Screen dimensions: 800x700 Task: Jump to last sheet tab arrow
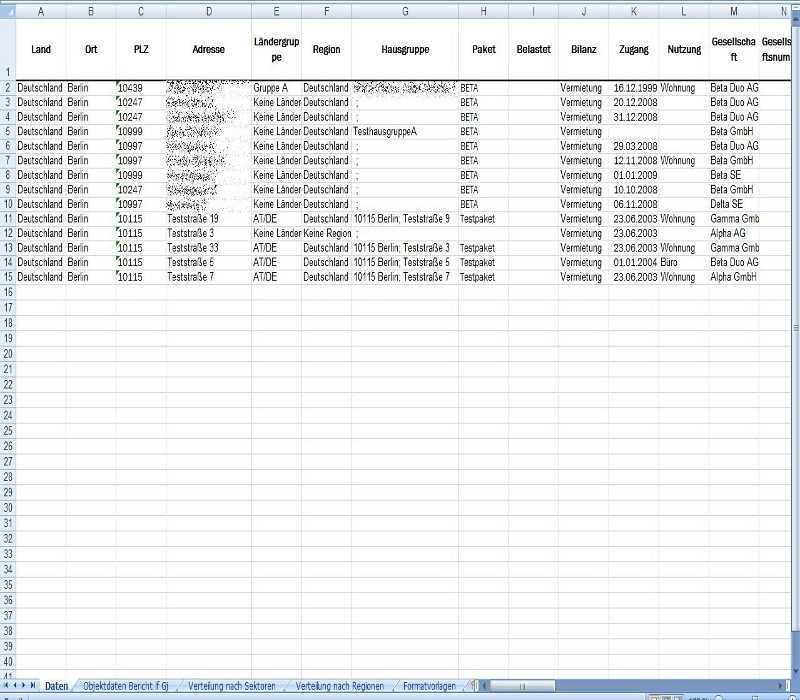(x=32, y=685)
